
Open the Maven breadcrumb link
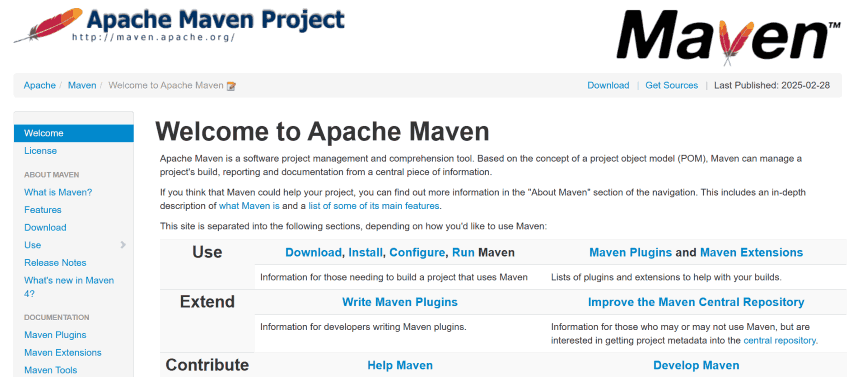point(82,86)
